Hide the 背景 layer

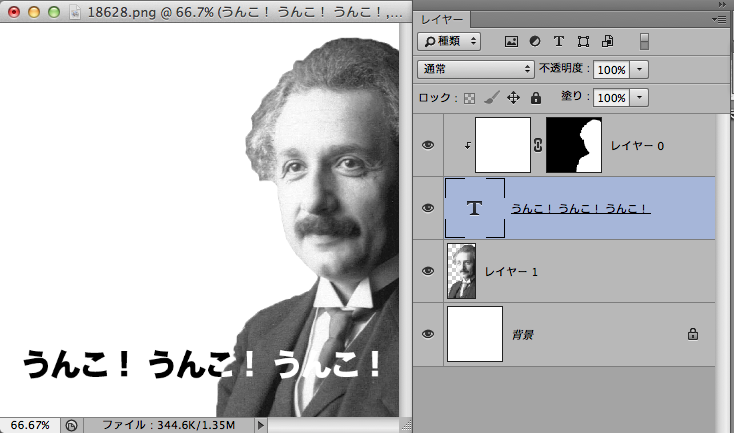coord(427,334)
